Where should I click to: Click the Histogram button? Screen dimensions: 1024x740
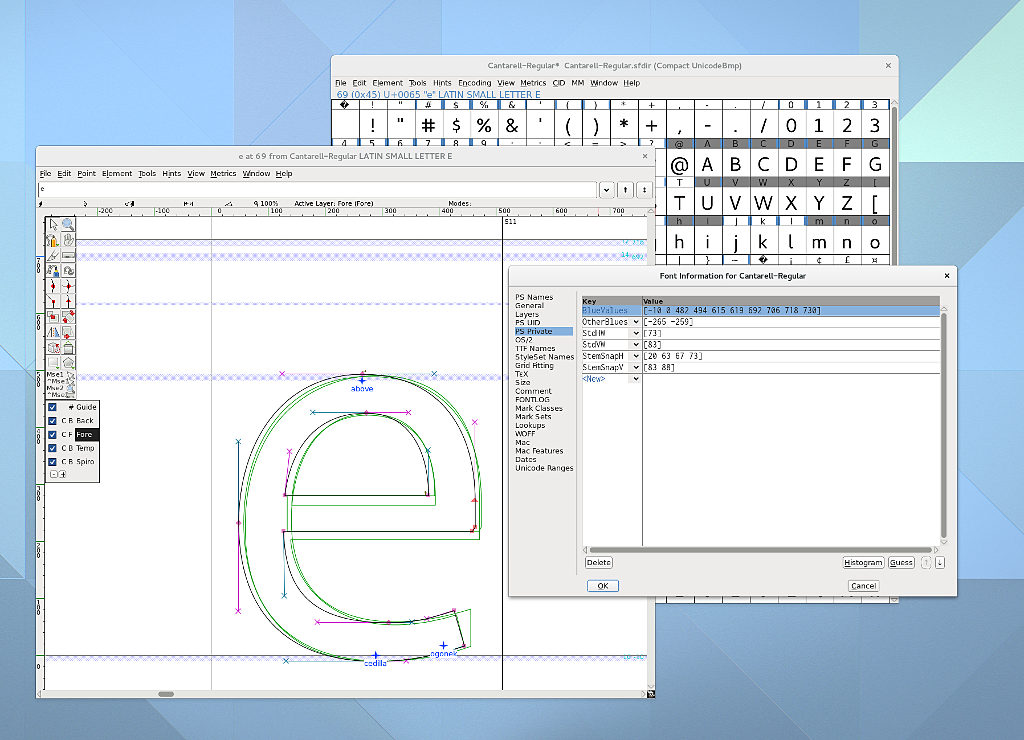click(x=863, y=563)
